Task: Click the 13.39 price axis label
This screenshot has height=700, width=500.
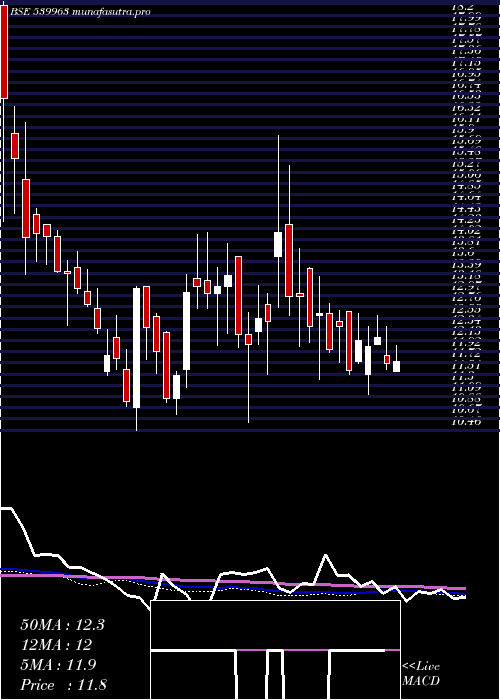Action: 466,265
